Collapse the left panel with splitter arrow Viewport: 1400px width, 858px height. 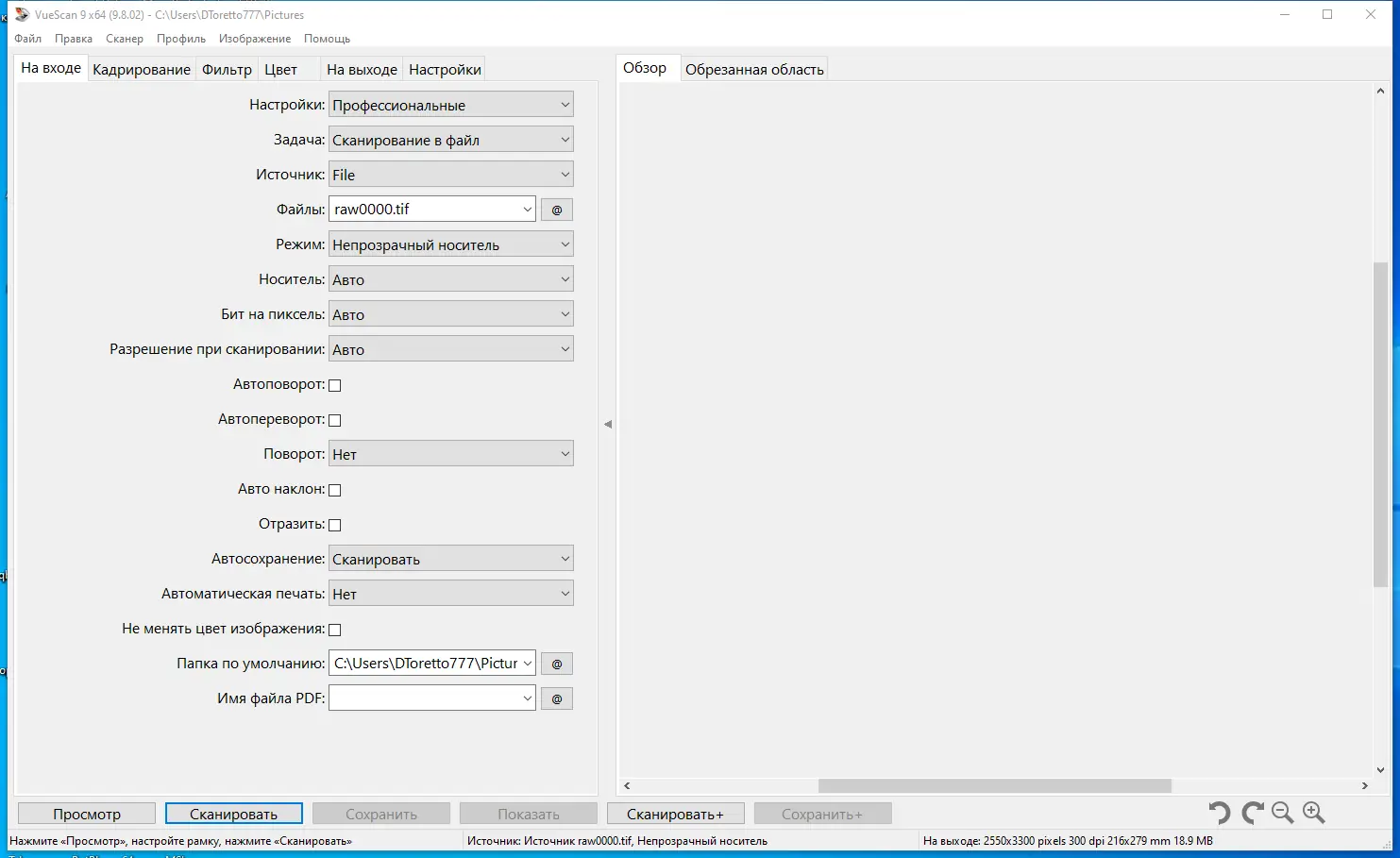click(608, 425)
